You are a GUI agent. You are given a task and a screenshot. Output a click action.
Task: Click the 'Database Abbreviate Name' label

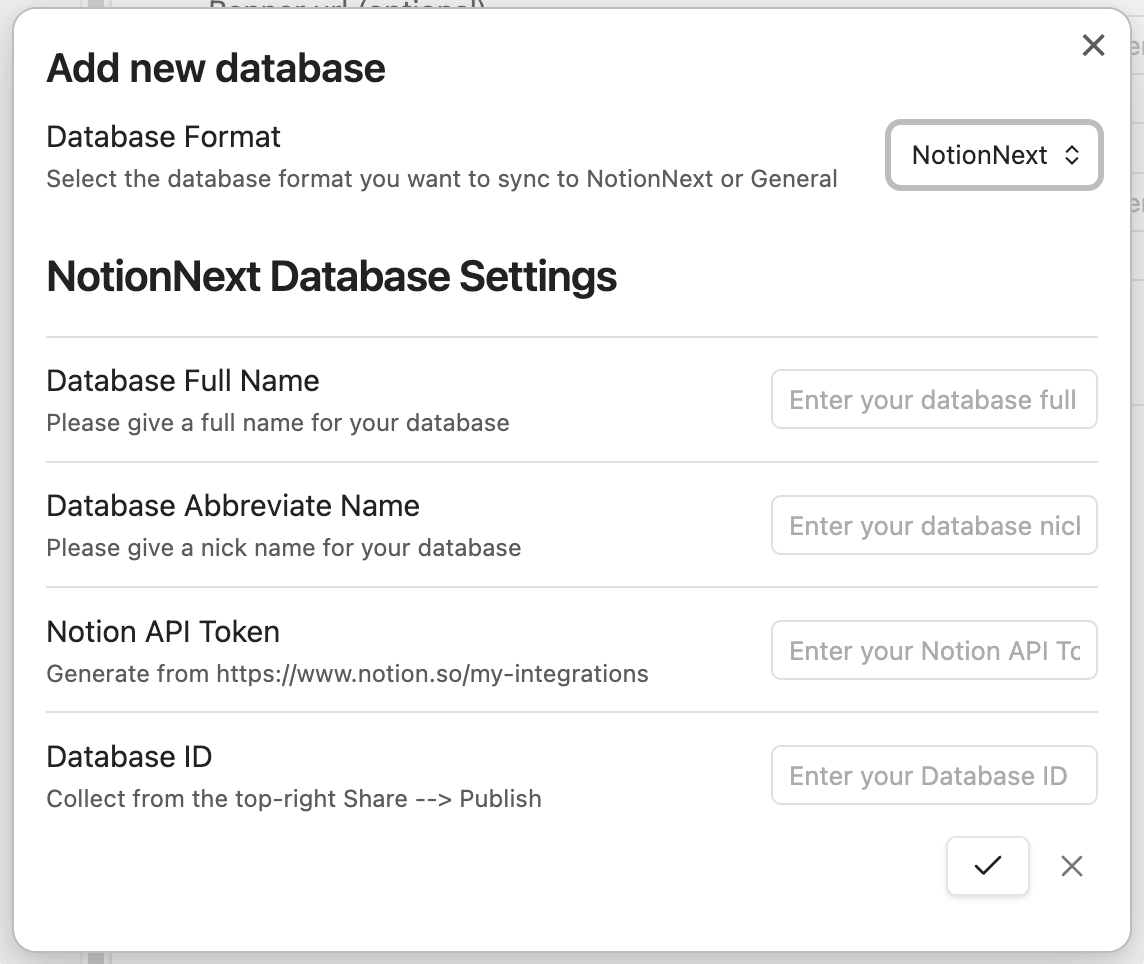pyautogui.click(x=233, y=506)
